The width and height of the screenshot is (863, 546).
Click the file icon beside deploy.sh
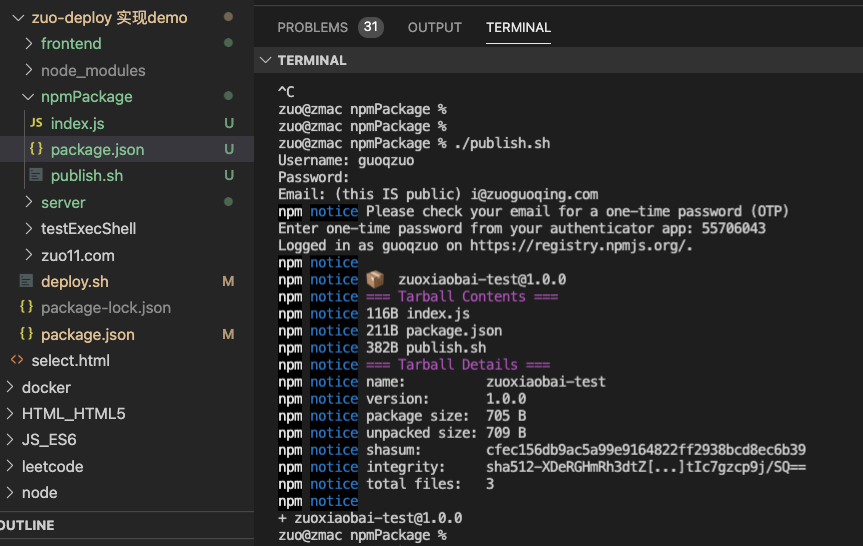[26, 281]
